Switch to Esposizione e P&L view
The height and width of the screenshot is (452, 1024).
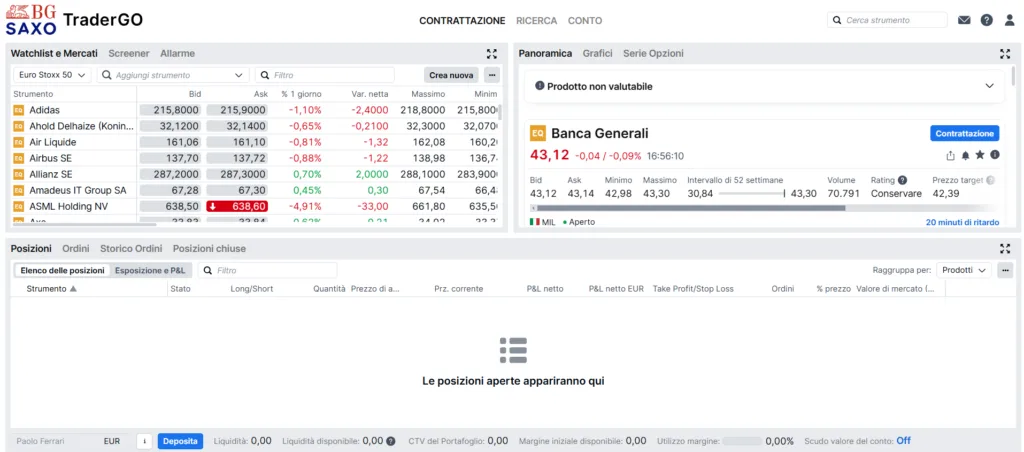(150, 270)
